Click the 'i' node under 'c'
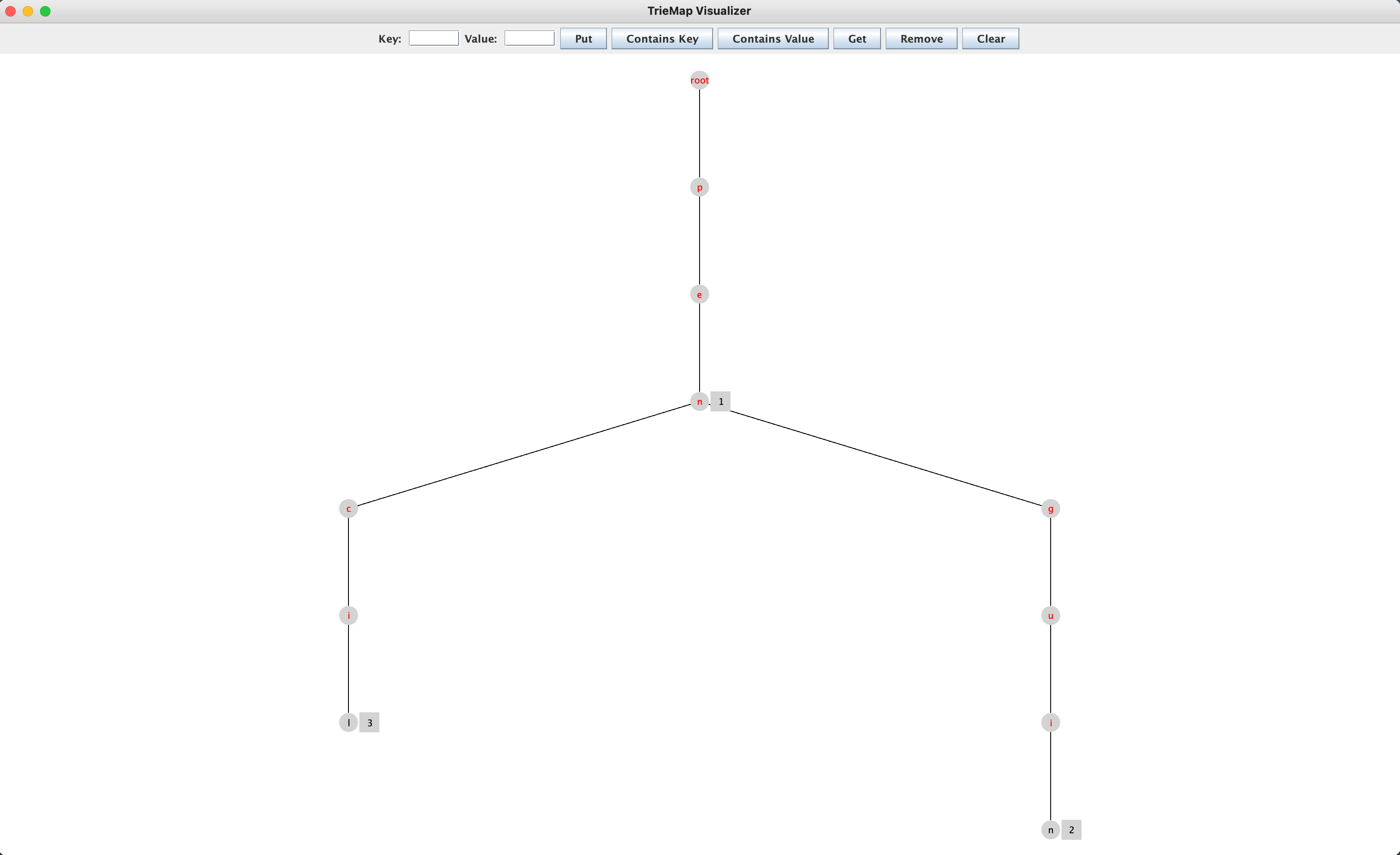This screenshot has height=855, width=1400. click(x=349, y=615)
